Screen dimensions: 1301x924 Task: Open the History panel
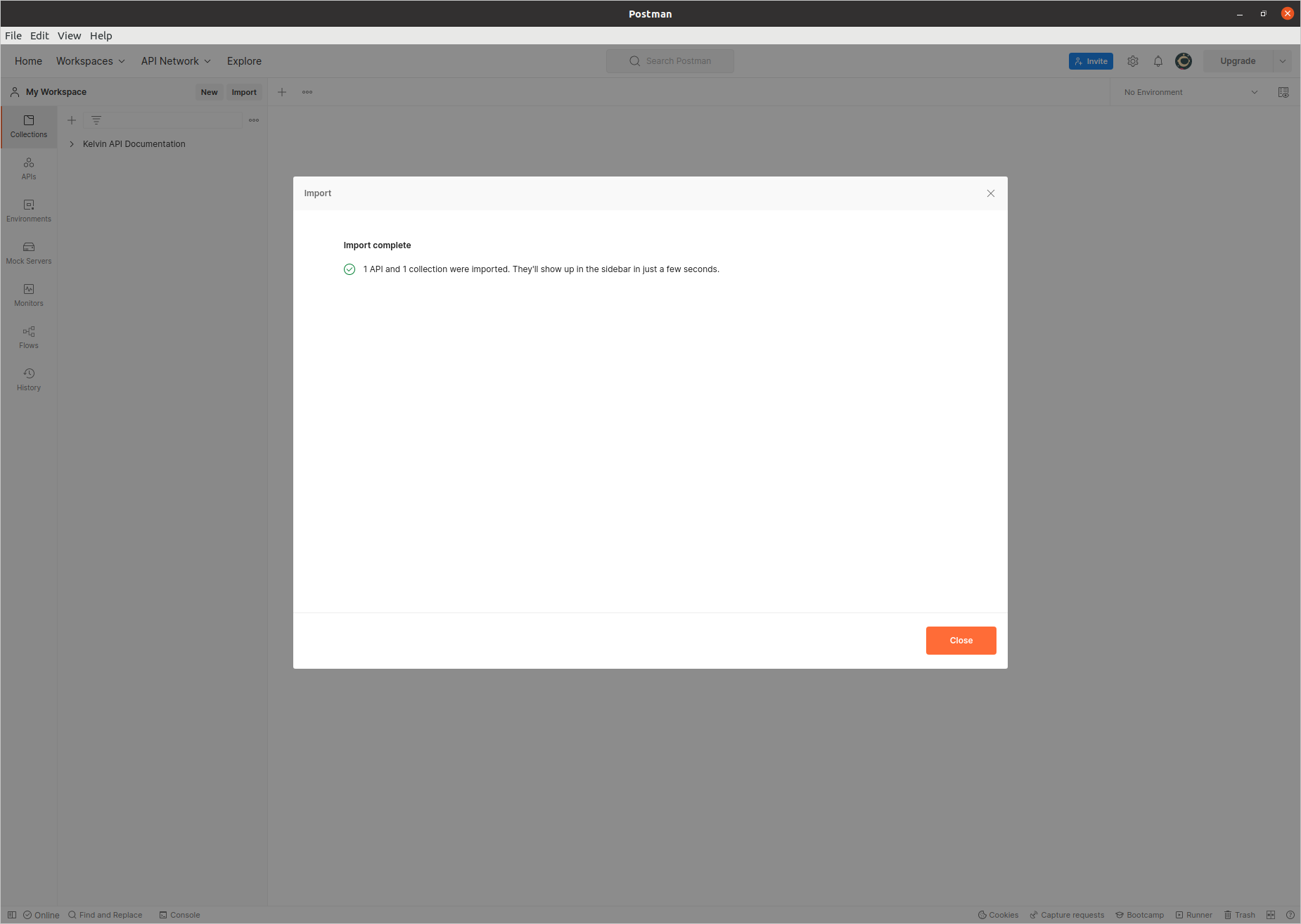tap(28, 378)
